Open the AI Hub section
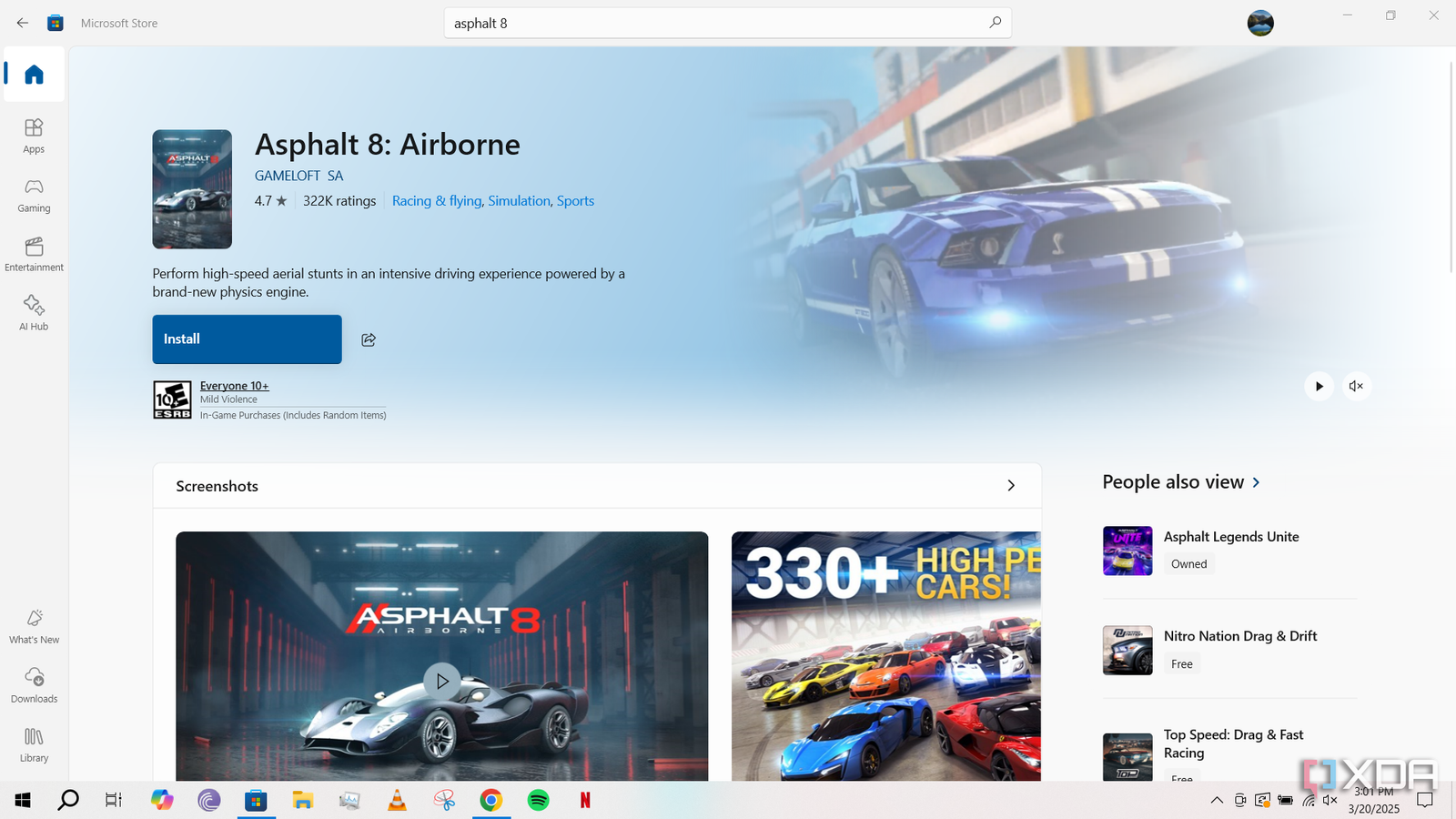 coord(34,313)
